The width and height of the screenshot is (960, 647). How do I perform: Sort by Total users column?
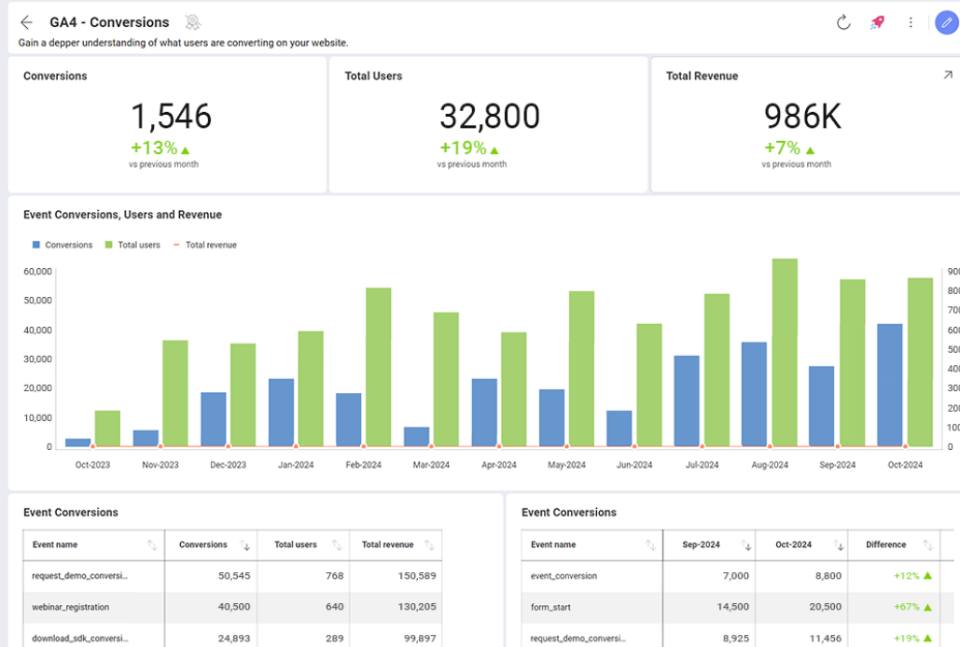click(x=337, y=545)
